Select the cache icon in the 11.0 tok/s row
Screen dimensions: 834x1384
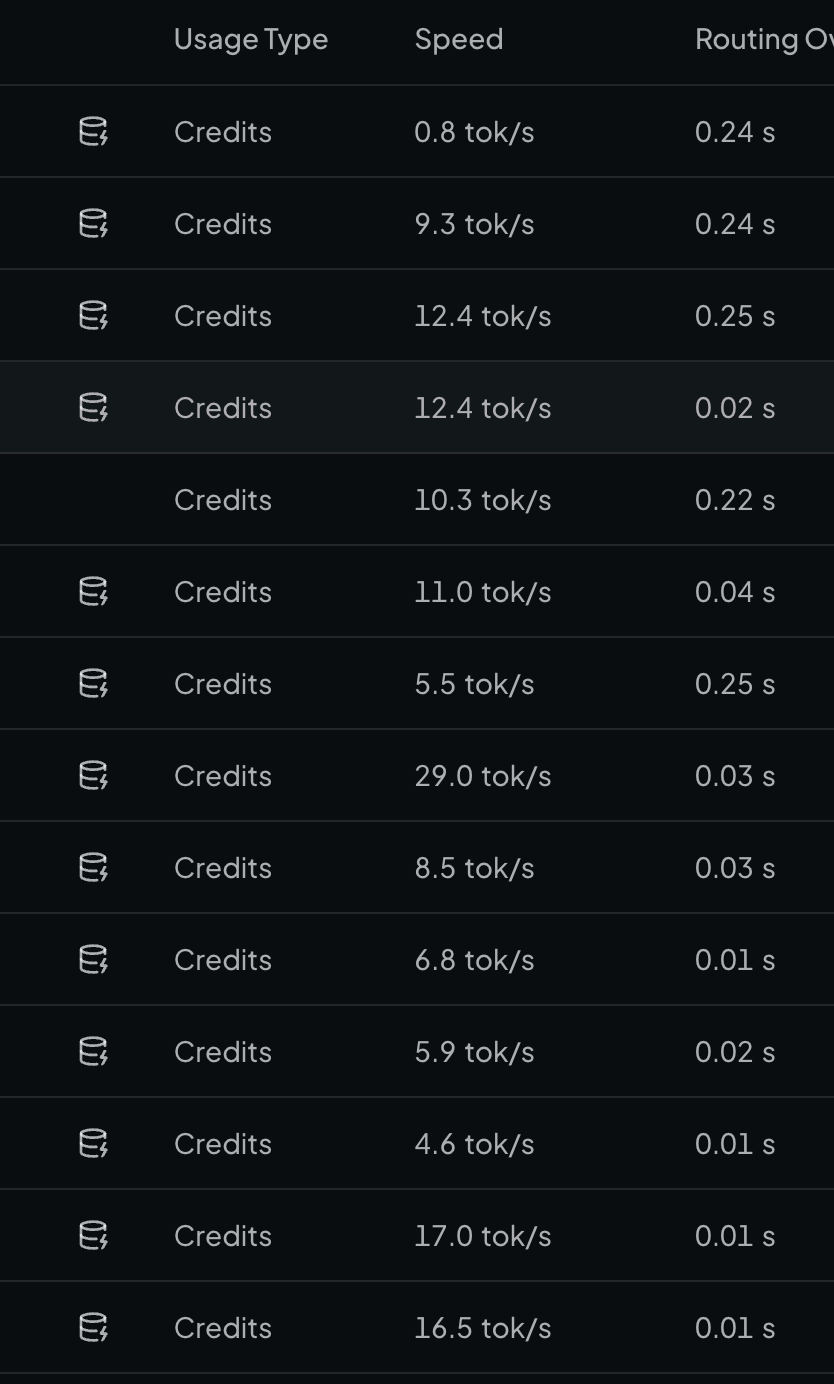pyautogui.click(x=93, y=592)
